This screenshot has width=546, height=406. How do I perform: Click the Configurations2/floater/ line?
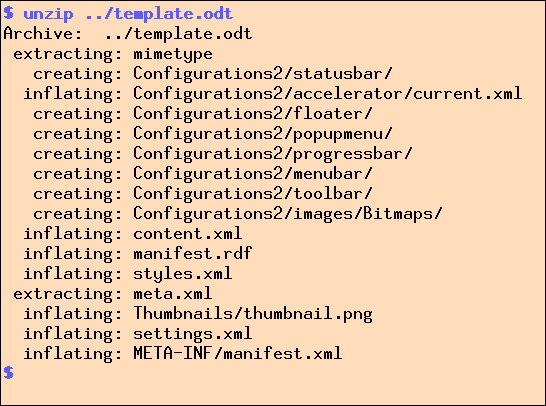(203, 115)
